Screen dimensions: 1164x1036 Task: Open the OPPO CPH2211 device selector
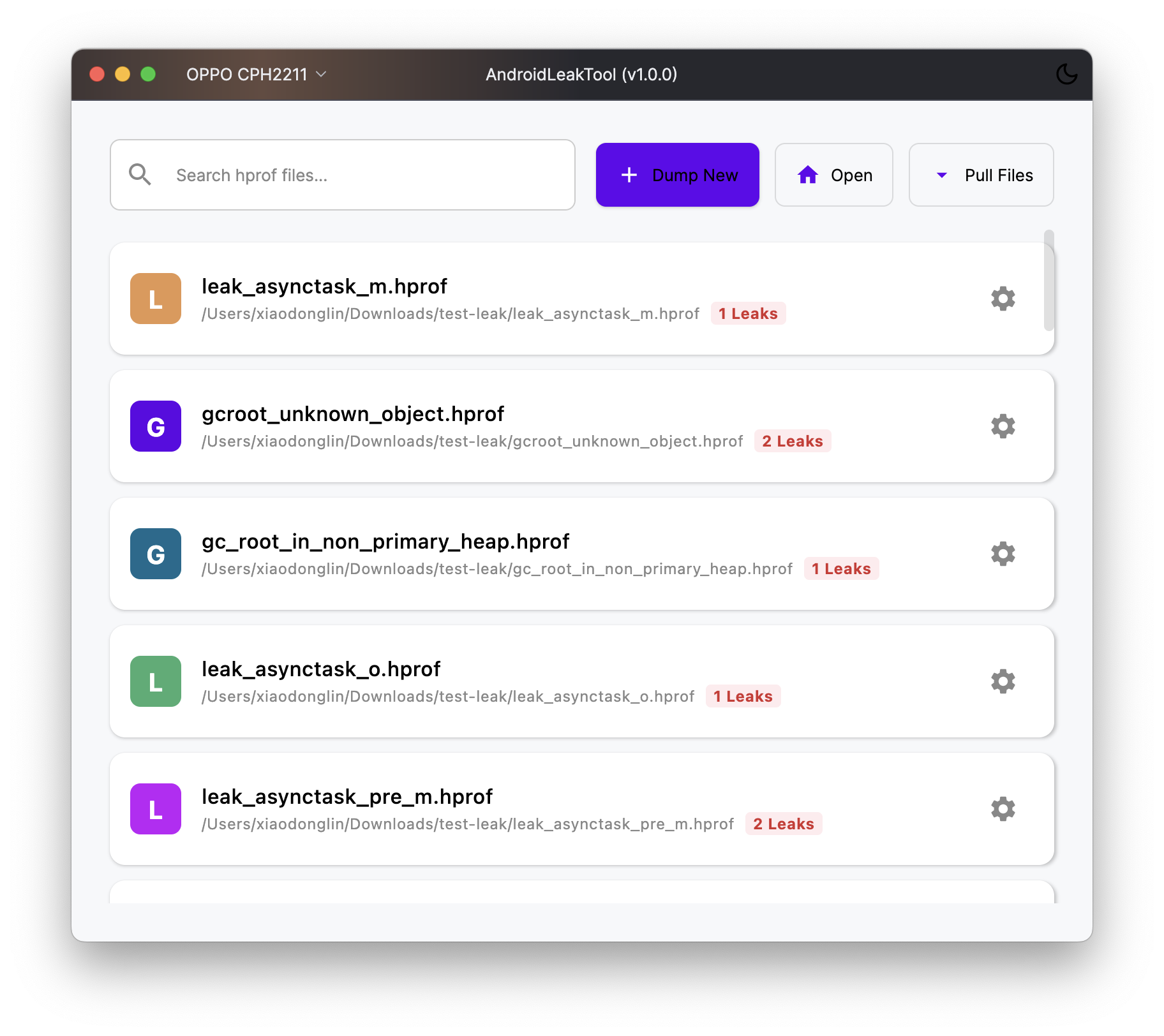pyautogui.click(x=255, y=75)
